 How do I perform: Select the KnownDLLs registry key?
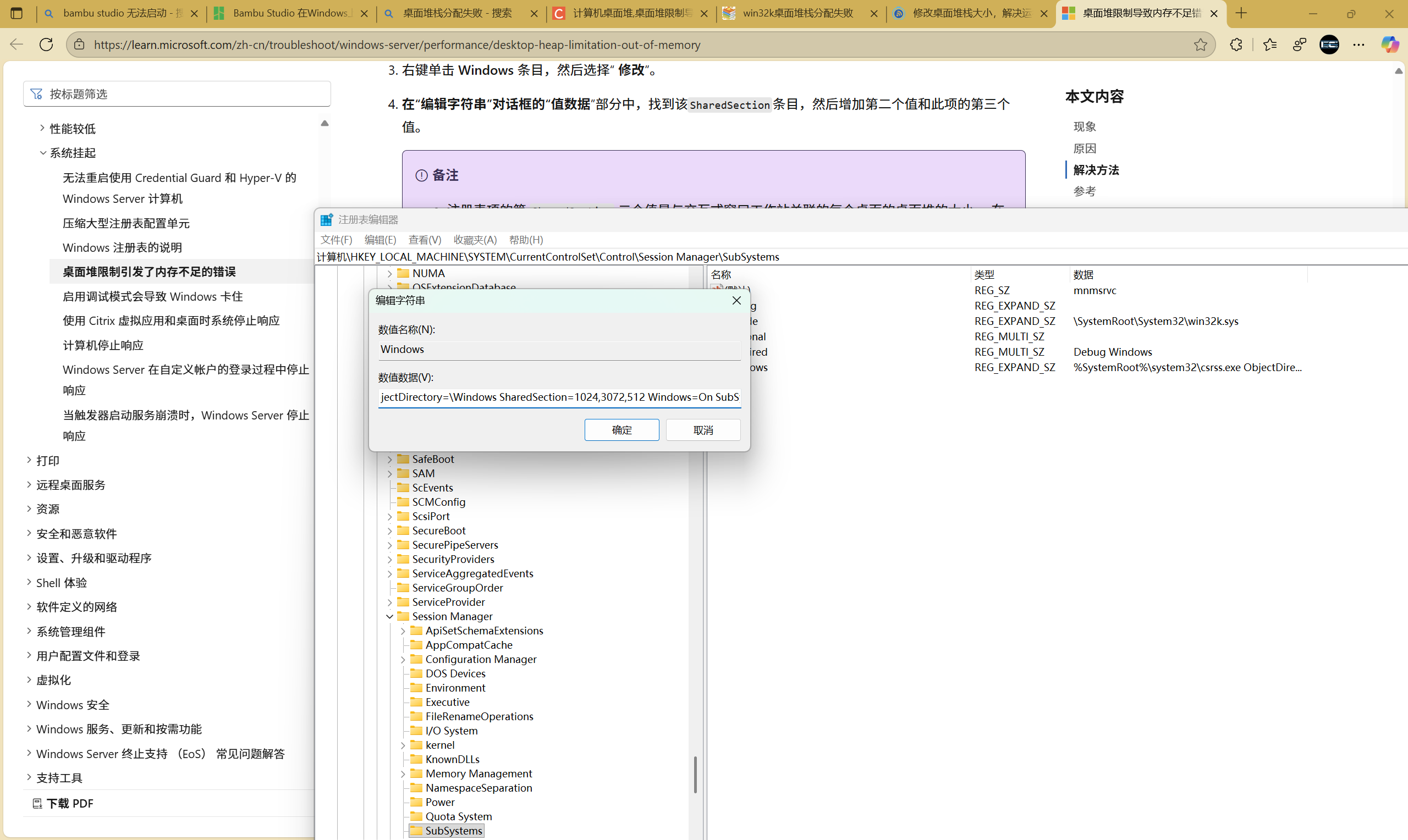tap(452, 759)
